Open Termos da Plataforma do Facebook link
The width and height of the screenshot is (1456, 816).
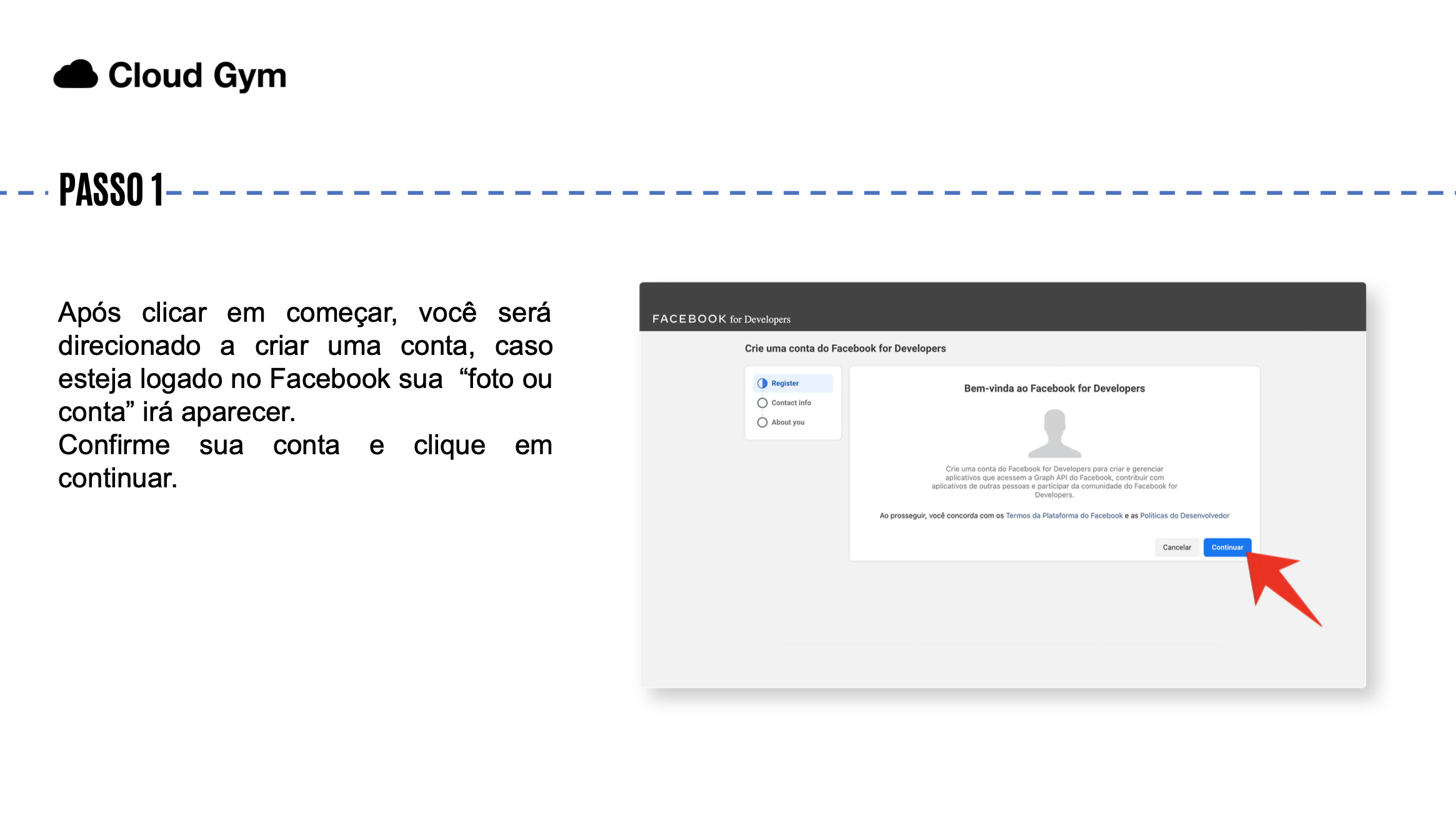pos(1064,516)
